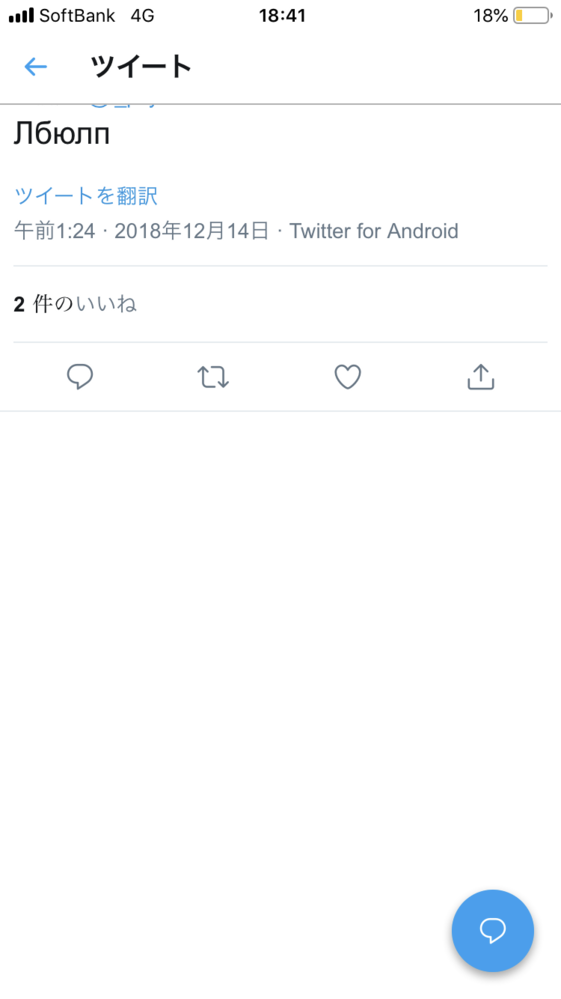Open the share upload icon
Viewport: 561px width, 999px height.
(x=481, y=377)
